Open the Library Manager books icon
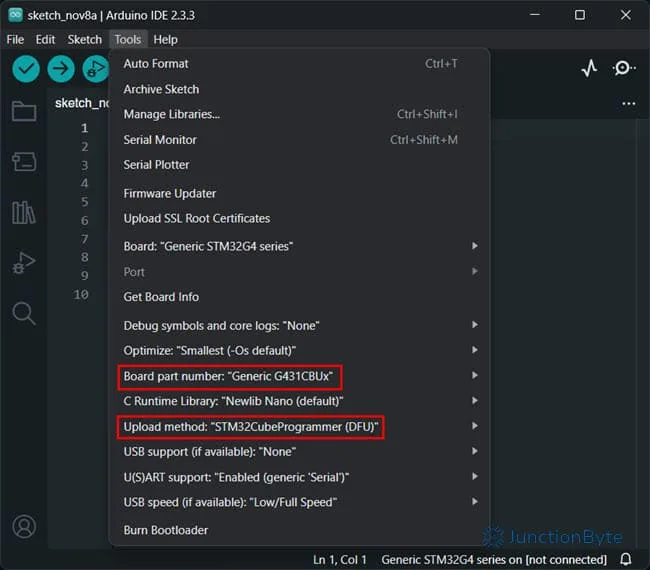Image resolution: width=650 pixels, height=570 pixels. [x=24, y=213]
